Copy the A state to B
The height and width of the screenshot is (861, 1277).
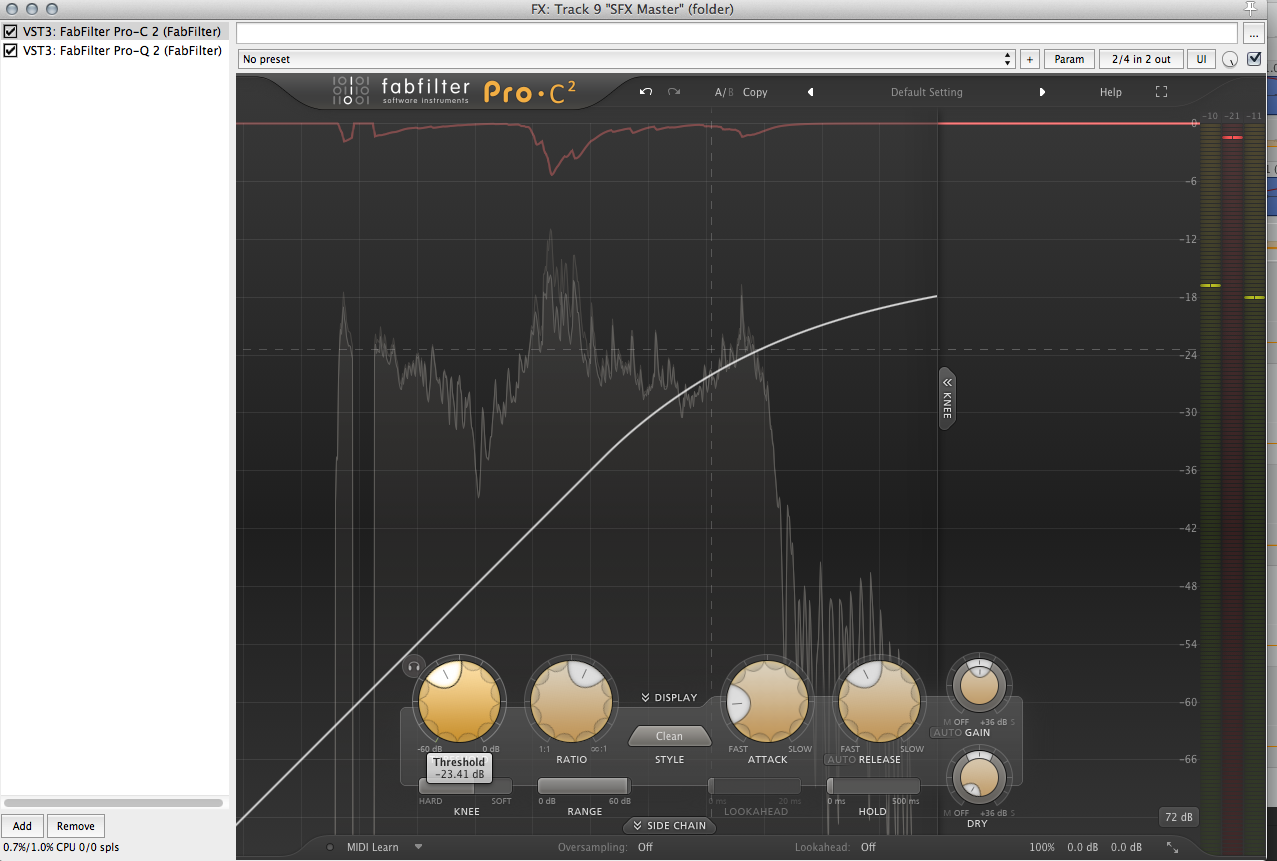pyautogui.click(x=755, y=92)
